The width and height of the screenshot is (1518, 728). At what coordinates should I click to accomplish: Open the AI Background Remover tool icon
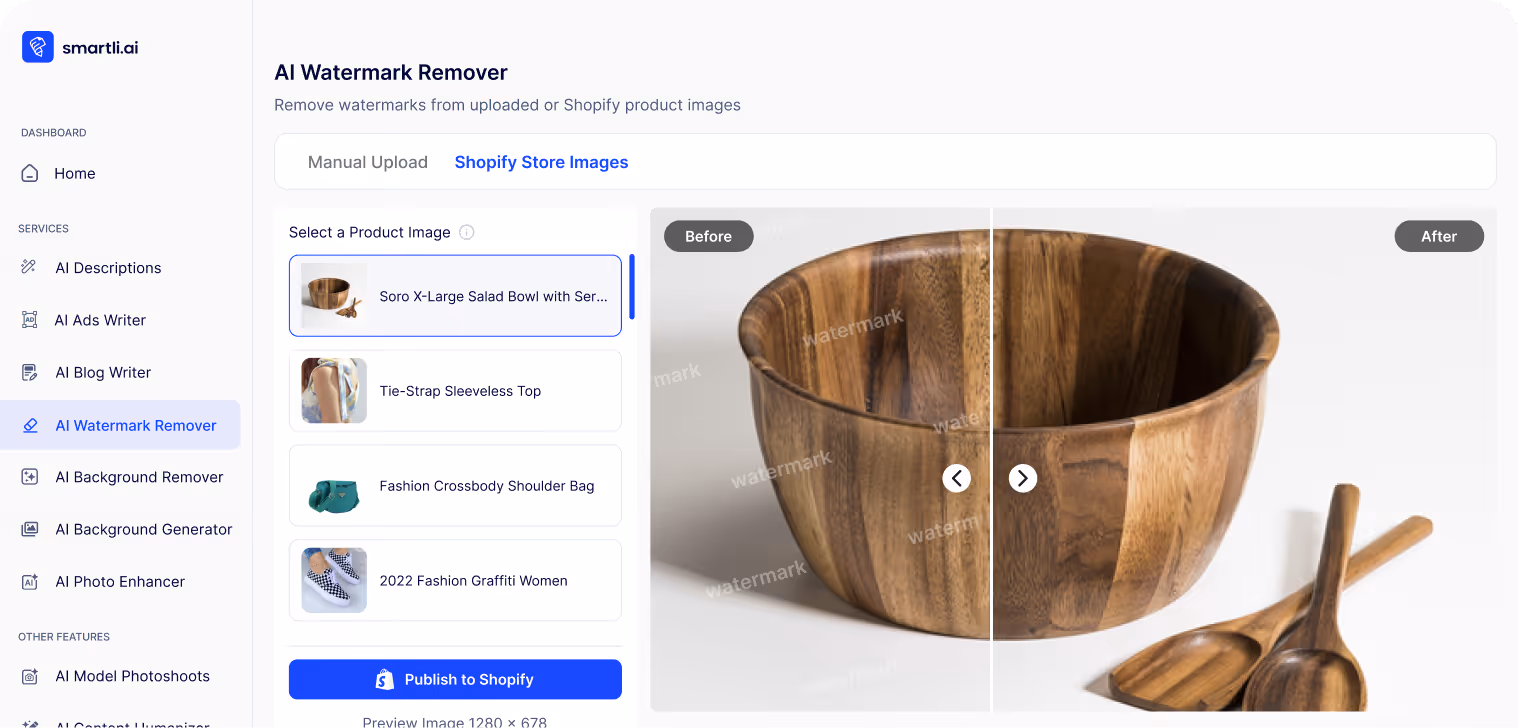click(x=29, y=477)
